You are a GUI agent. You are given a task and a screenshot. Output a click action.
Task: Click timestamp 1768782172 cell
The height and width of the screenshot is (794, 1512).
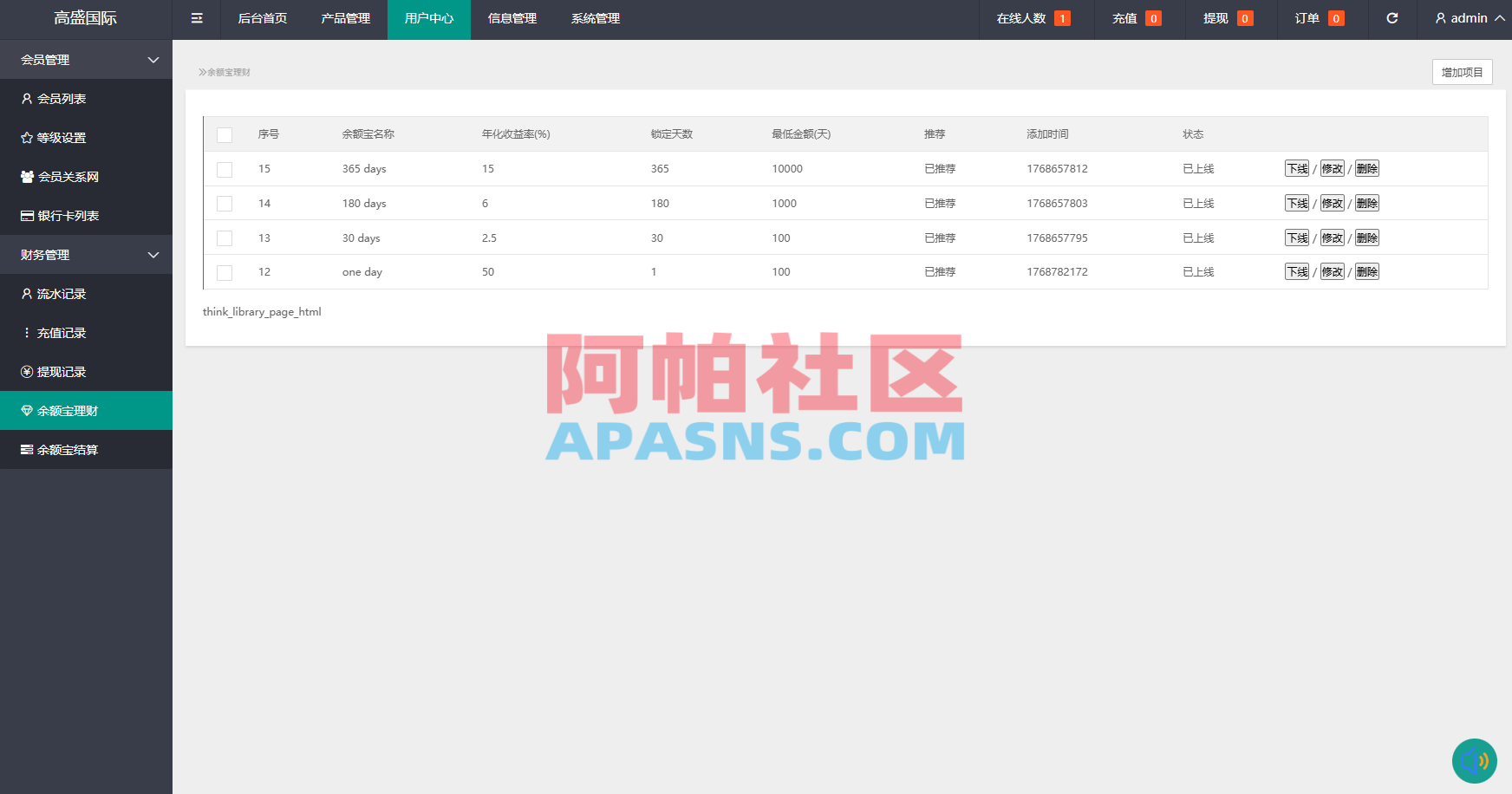[1058, 272]
